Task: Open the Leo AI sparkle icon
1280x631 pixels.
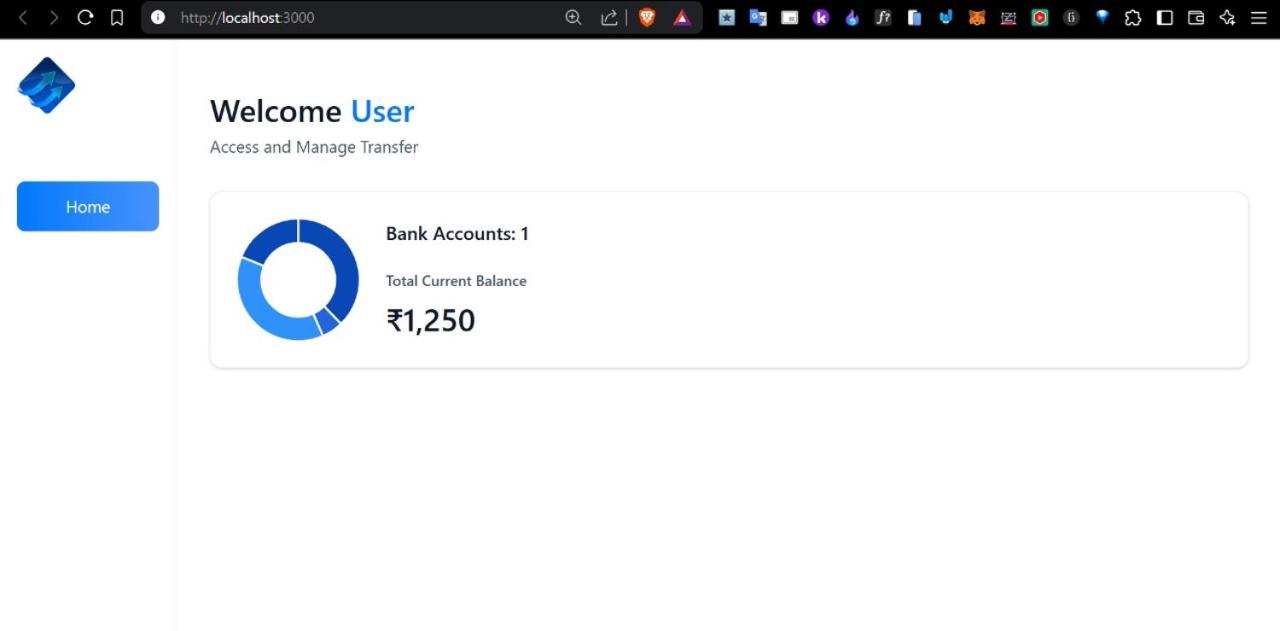Action: [x=1227, y=17]
